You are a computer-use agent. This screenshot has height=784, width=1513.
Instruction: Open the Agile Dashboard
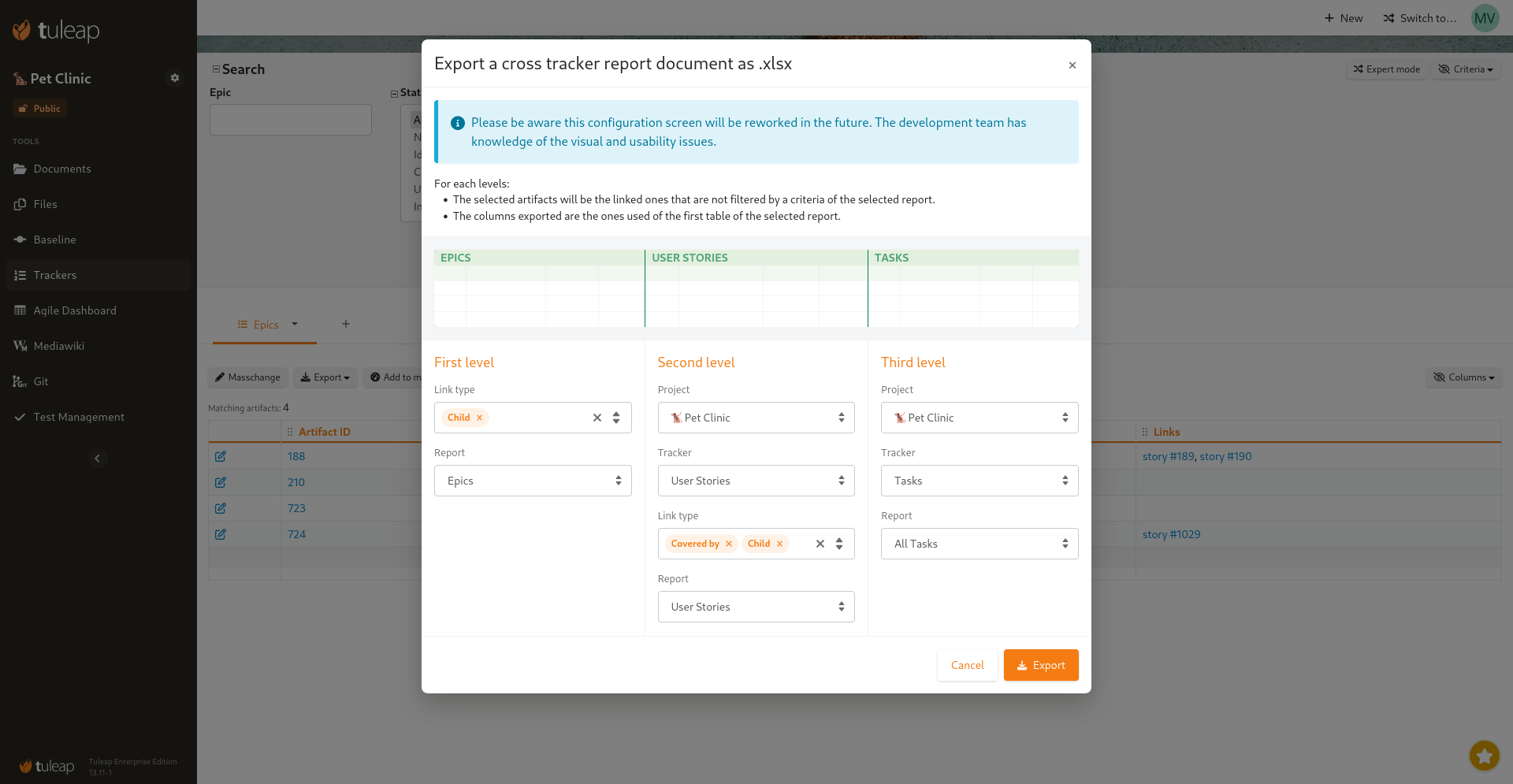click(74, 310)
